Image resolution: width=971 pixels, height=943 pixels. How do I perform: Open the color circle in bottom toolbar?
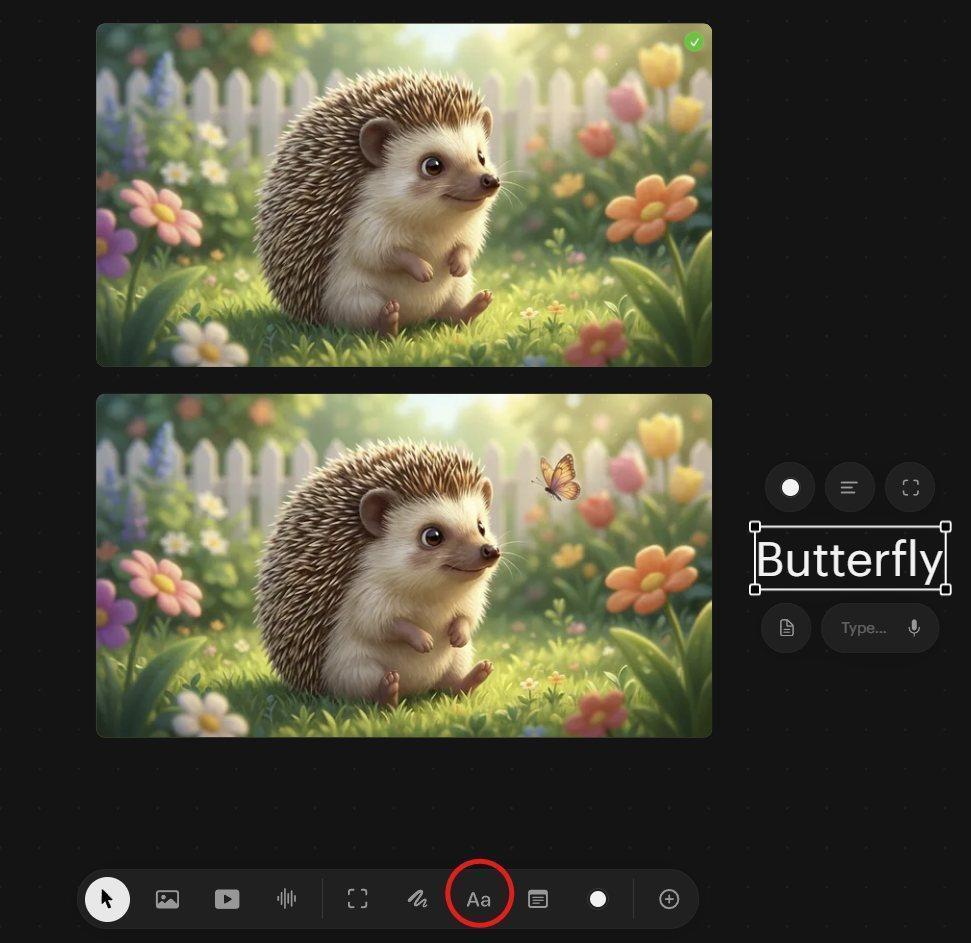point(598,898)
